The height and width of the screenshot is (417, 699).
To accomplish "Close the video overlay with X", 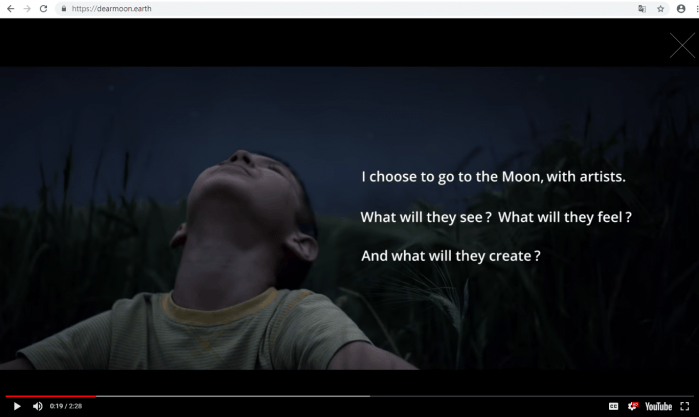I will point(682,45).
